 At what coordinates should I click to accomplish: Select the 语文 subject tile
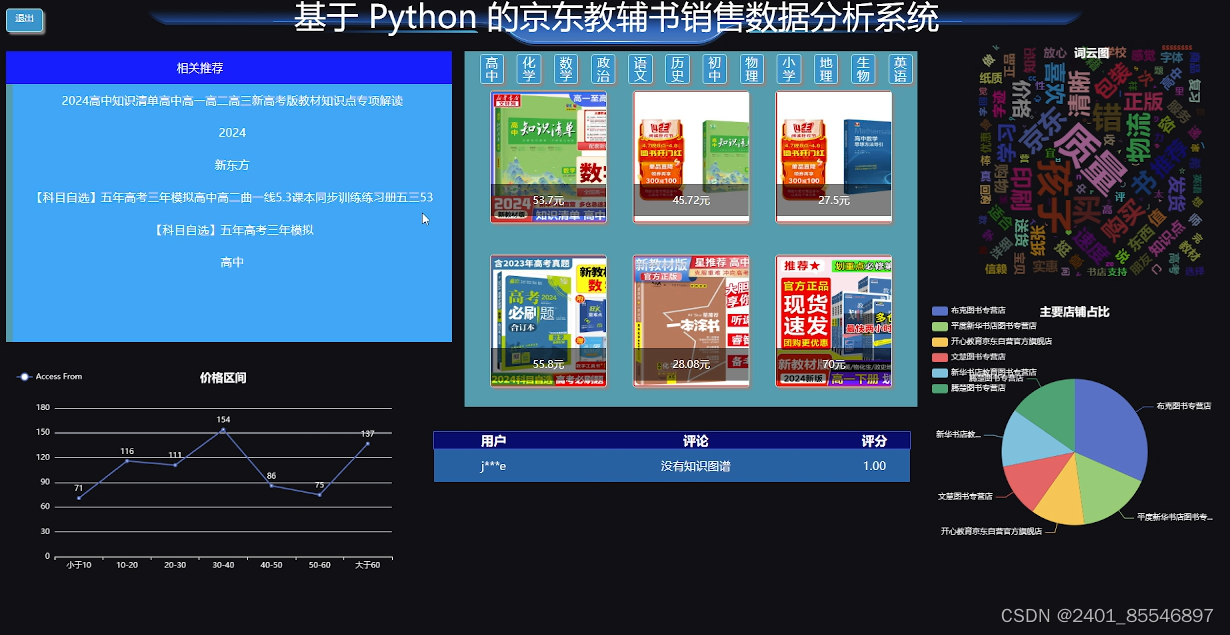(640, 68)
